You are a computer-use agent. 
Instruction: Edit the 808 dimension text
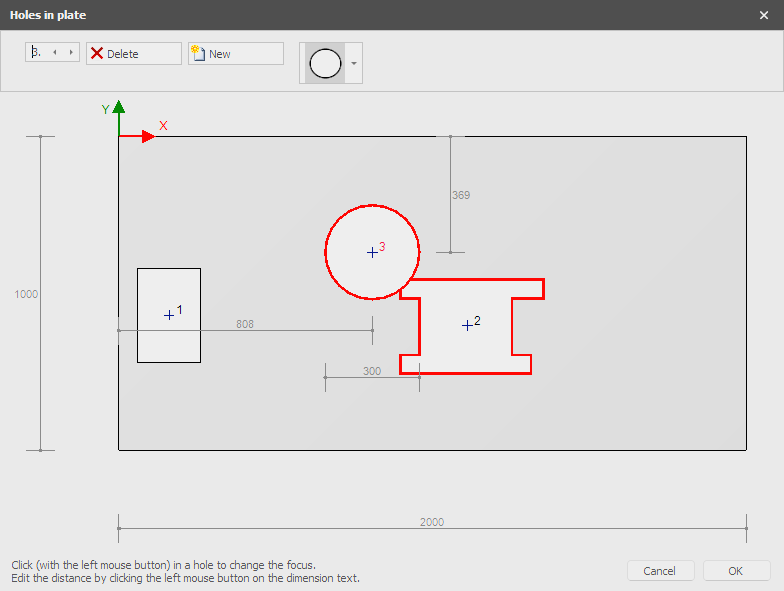click(245, 324)
